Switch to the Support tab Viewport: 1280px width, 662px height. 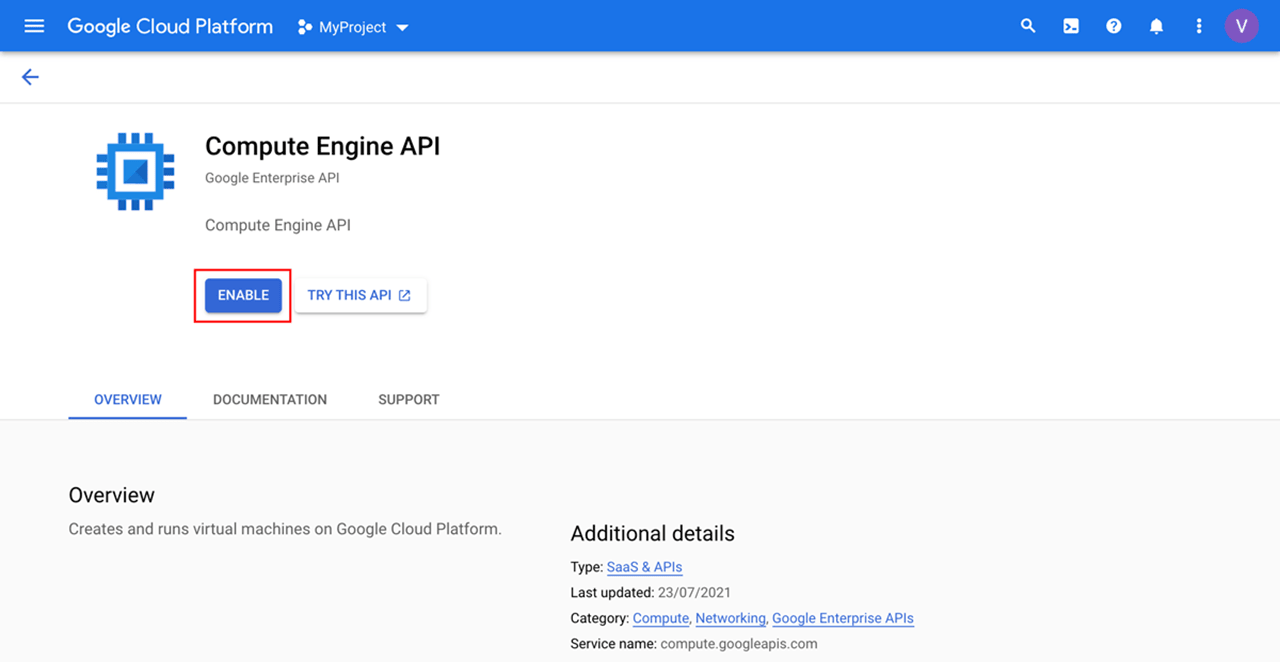coord(409,399)
